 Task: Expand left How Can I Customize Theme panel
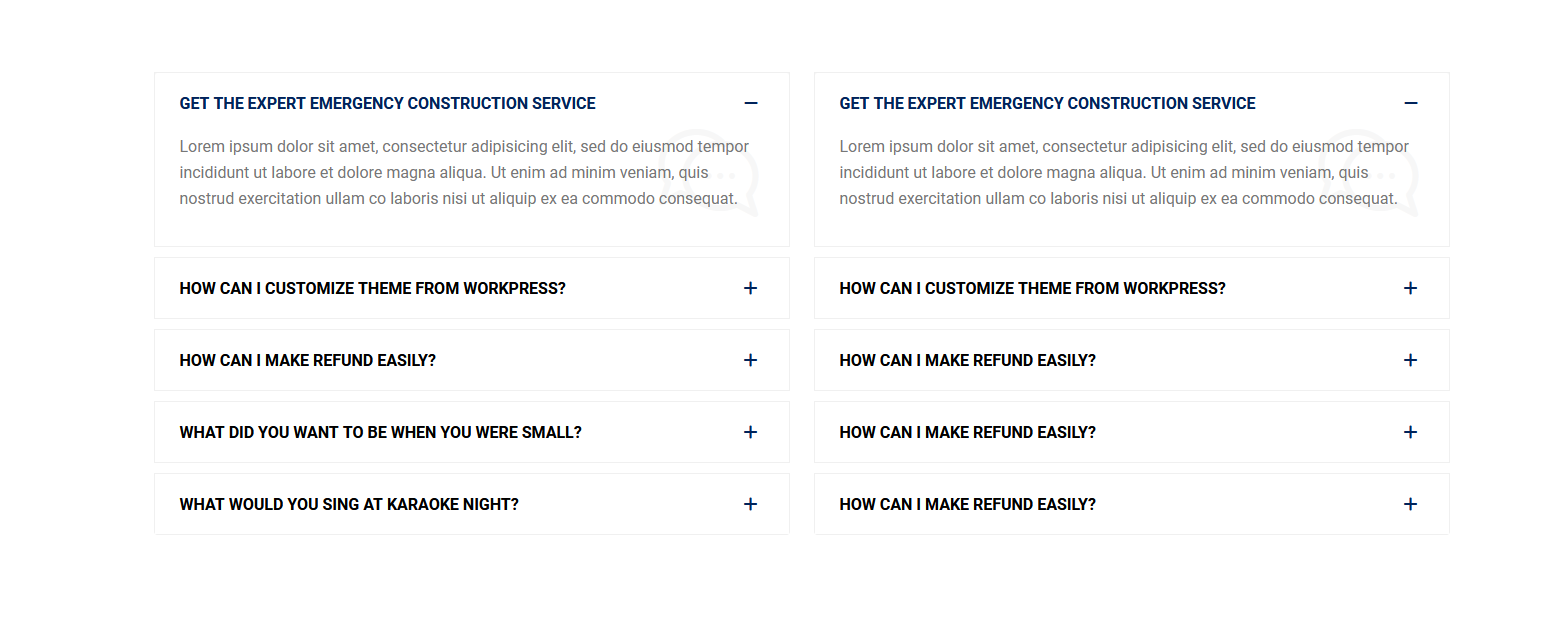[x=372, y=288]
